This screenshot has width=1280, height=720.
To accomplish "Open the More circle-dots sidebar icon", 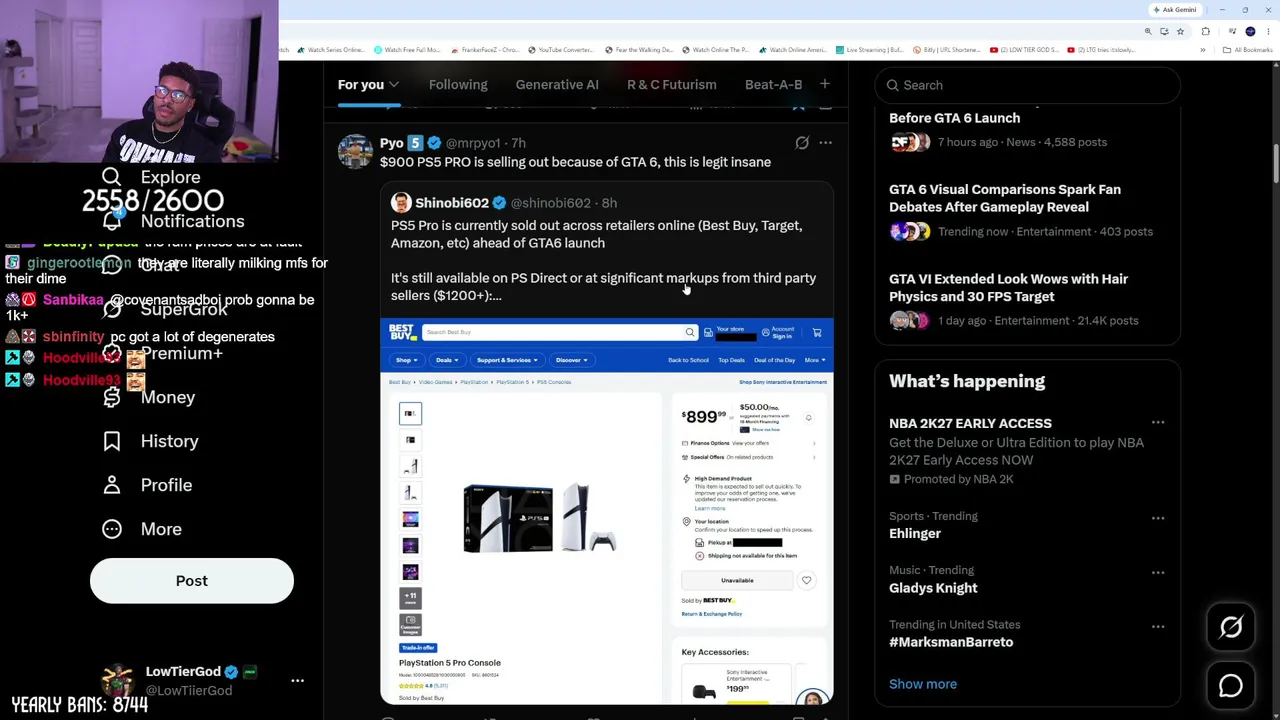I will pos(111,529).
